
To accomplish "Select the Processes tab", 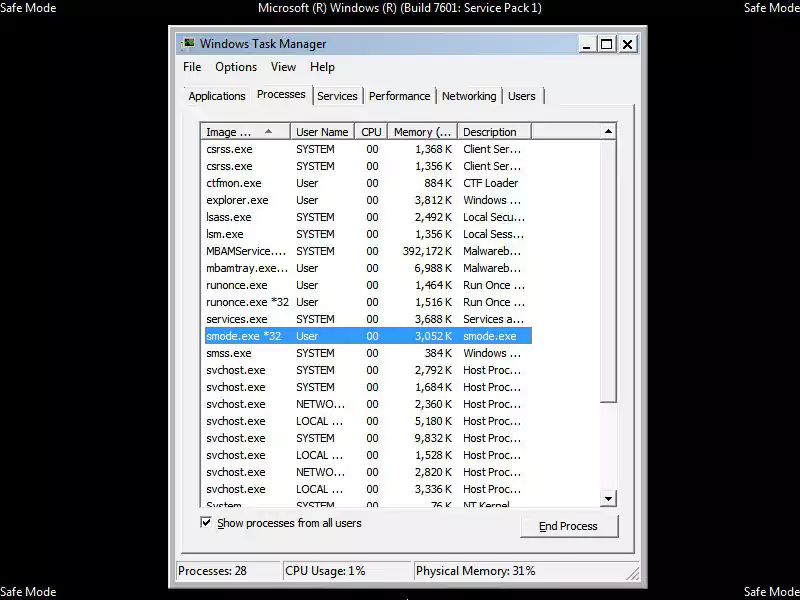I will coord(281,94).
